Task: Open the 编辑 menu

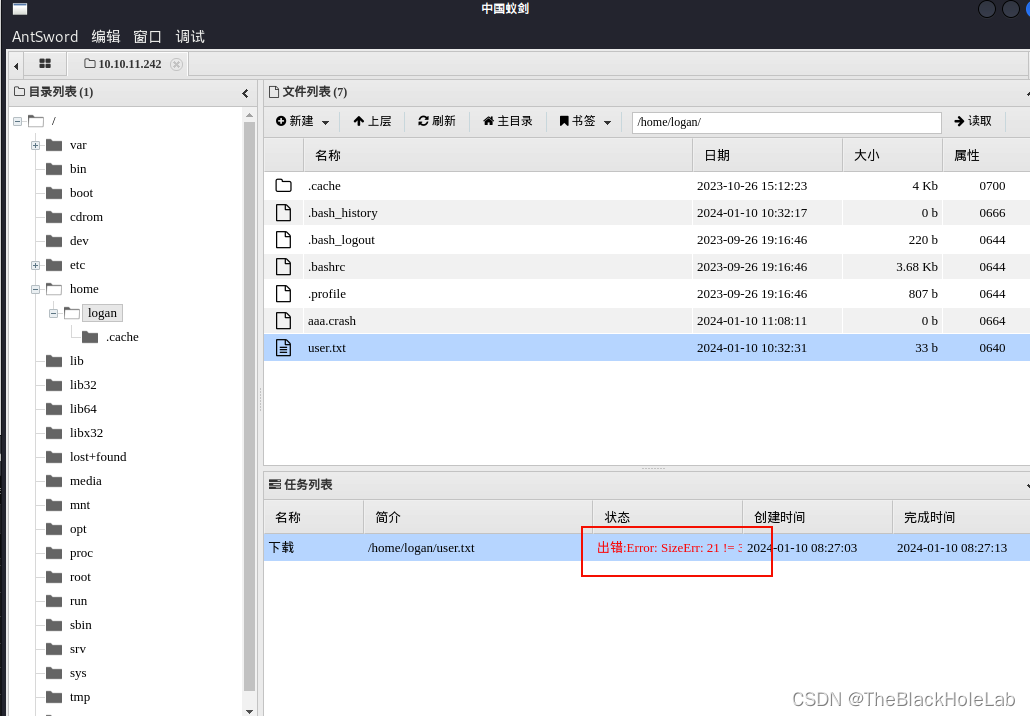Action: 106,37
